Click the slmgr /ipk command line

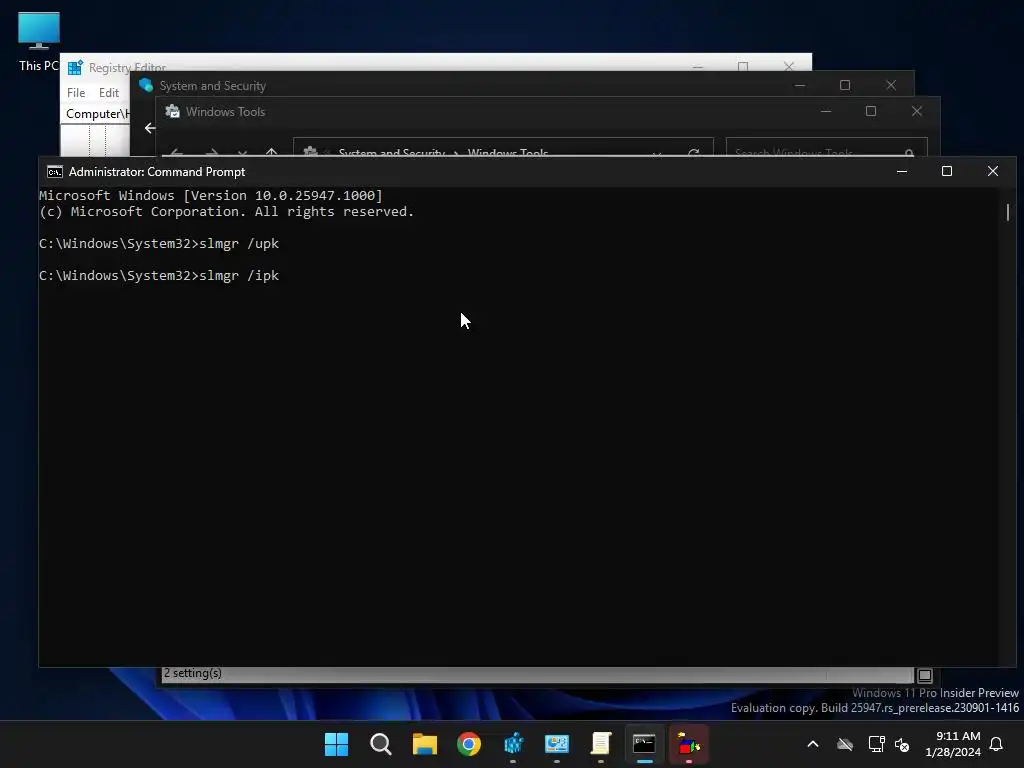tap(159, 276)
